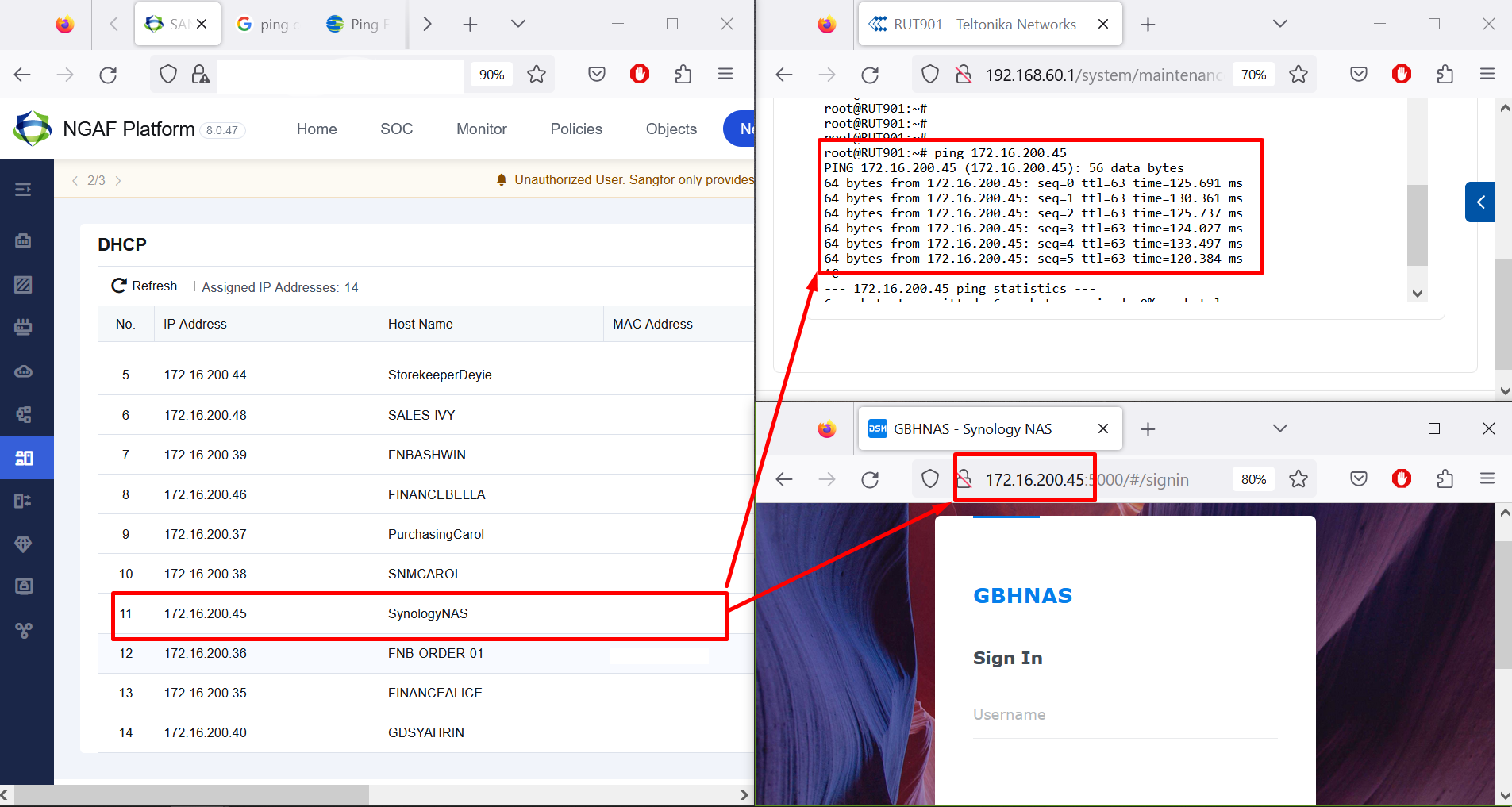Go back in the GBHNAS browser window

click(784, 479)
